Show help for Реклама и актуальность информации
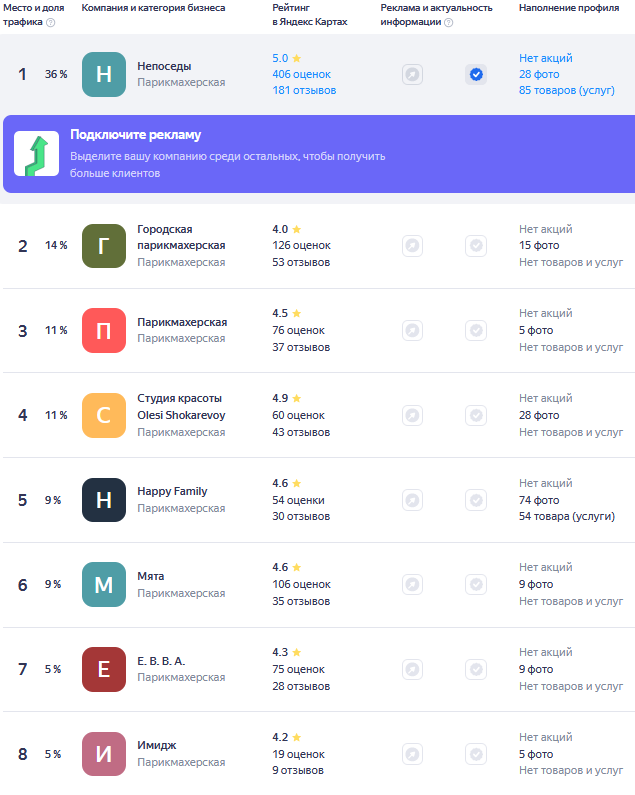The image size is (635, 795). (449, 22)
